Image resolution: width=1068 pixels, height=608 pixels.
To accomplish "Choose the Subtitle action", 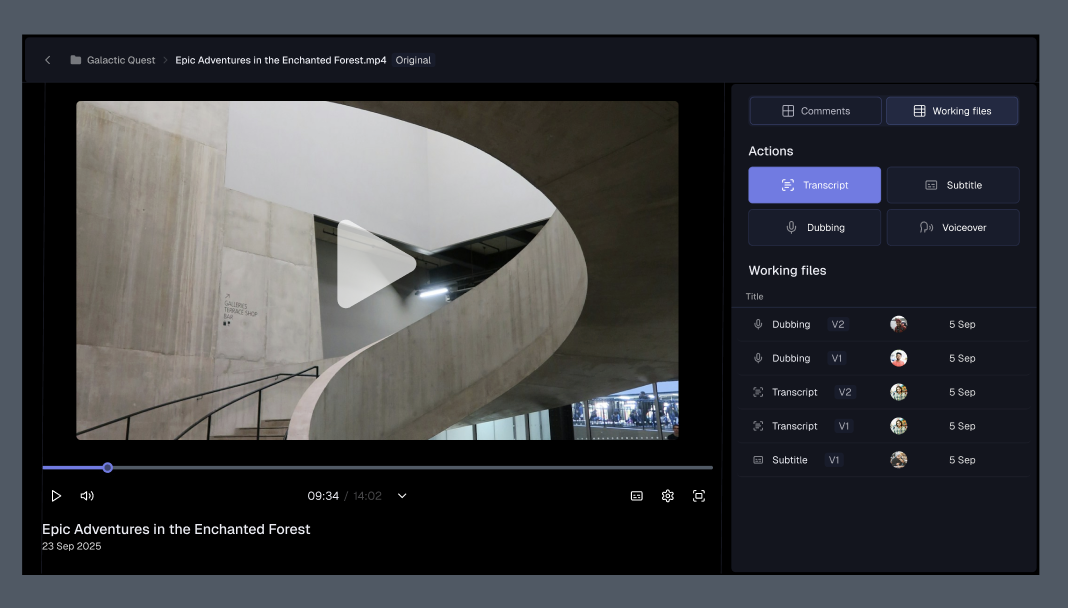I will point(953,185).
